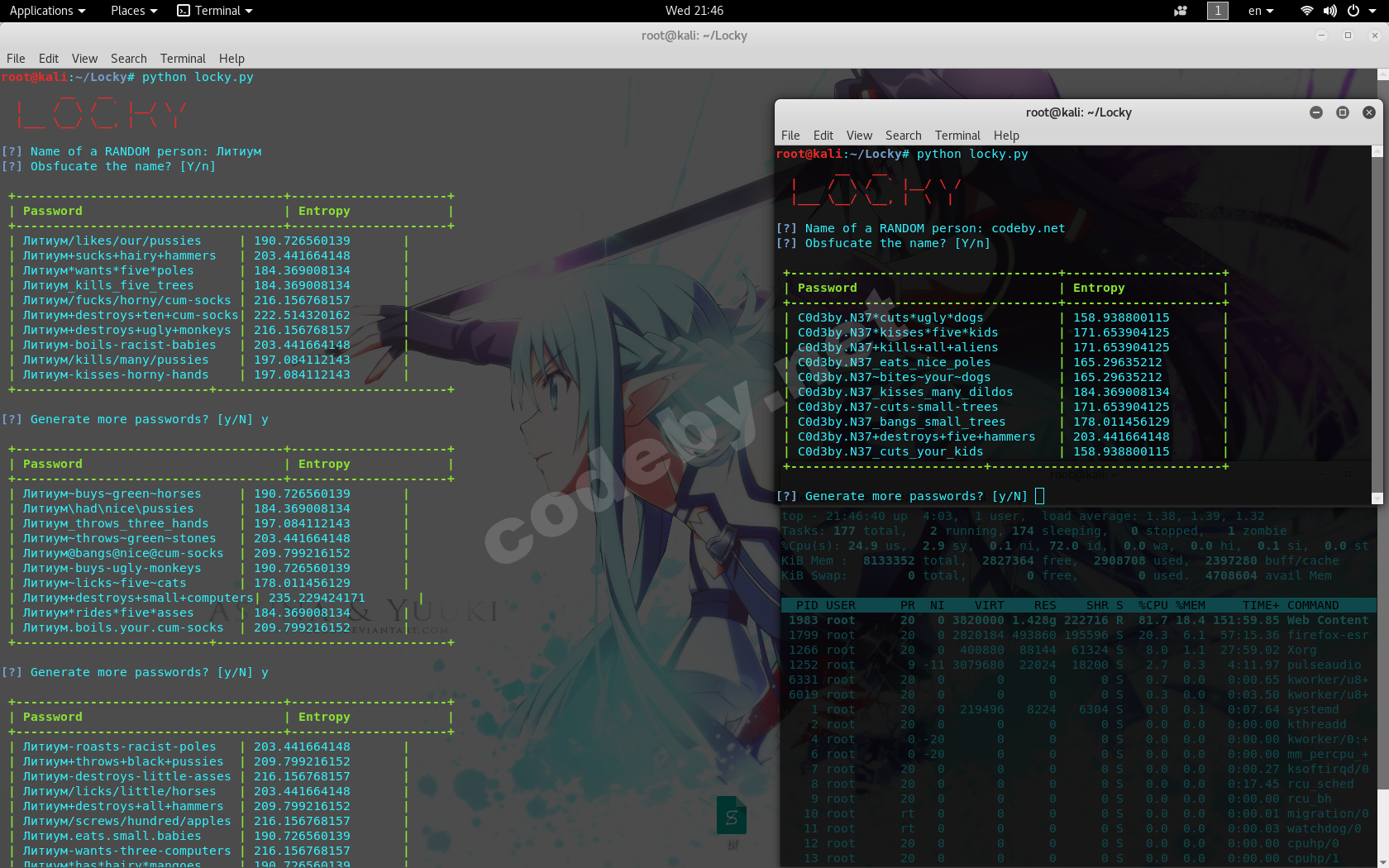Click password 'C0d3by.N37_eats_nice_poles'
This screenshot has height=868, width=1389.
pyautogui.click(x=894, y=362)
